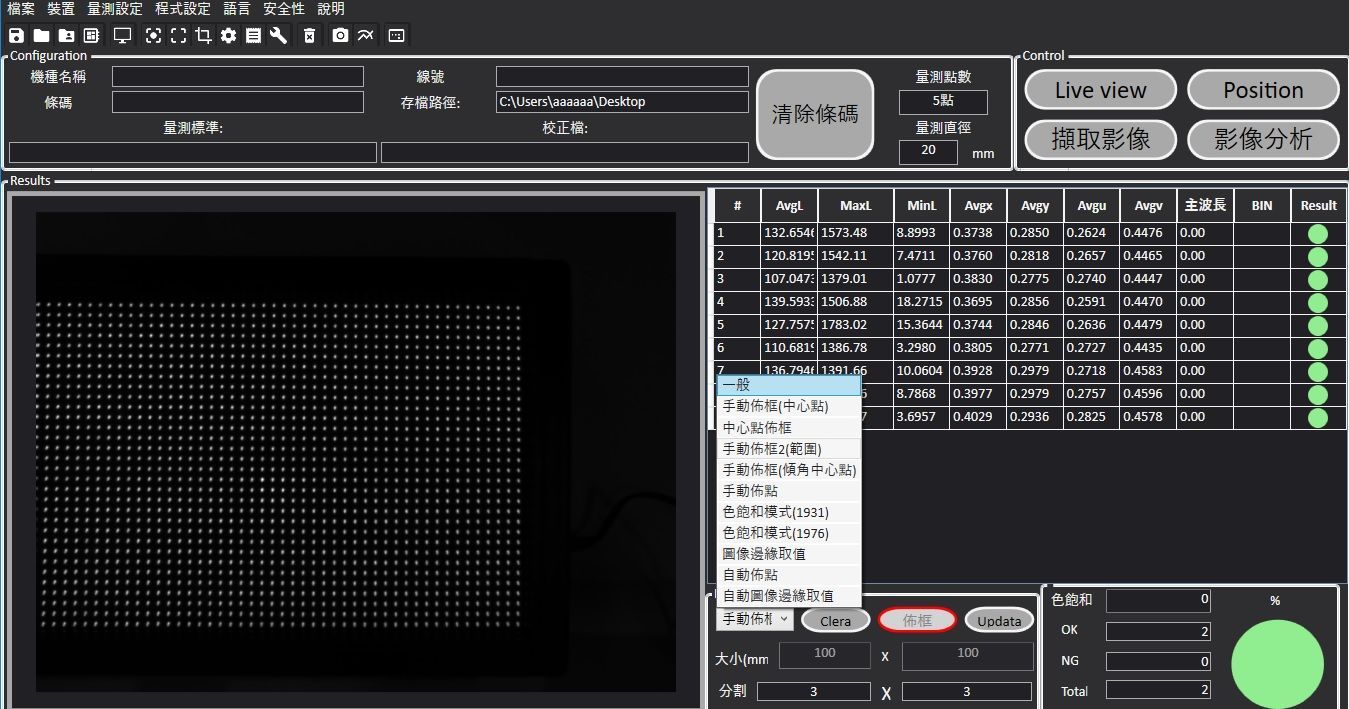Screen dimensions: 1349x709
Task: Click the 機種名稱 input field
Action: 238,77
